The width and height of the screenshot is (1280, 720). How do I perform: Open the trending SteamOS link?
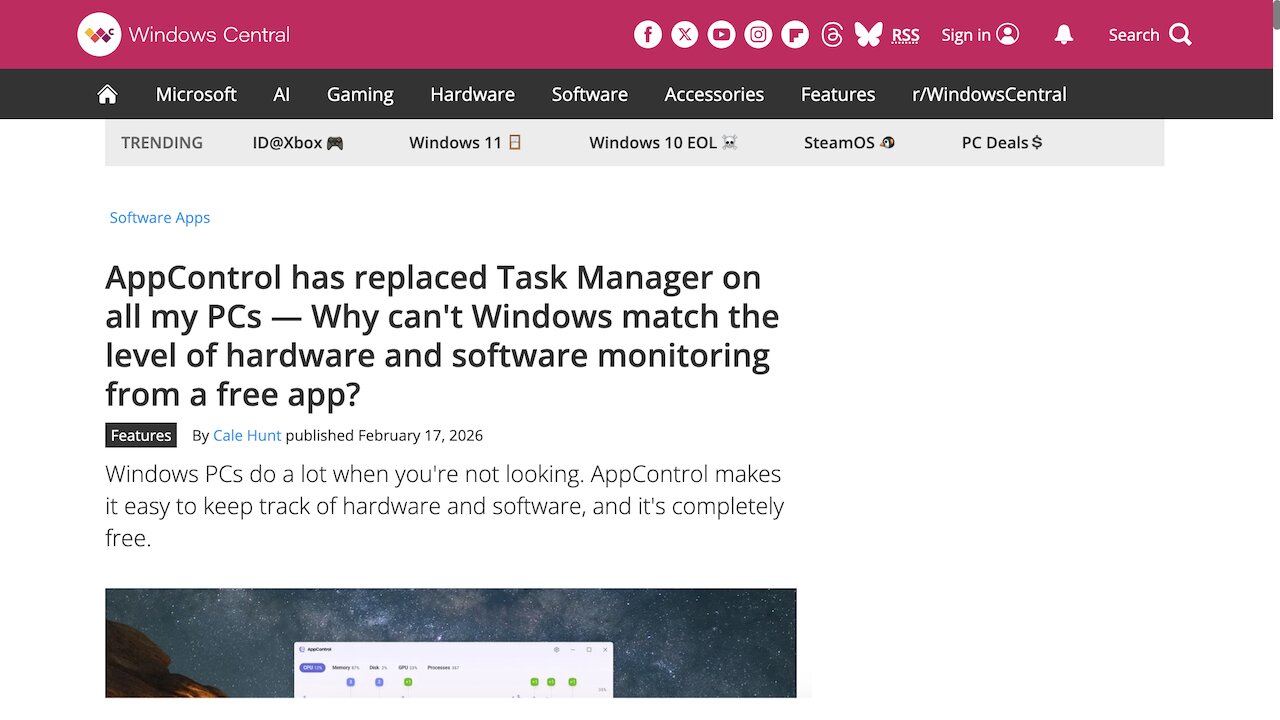[850, 143]
